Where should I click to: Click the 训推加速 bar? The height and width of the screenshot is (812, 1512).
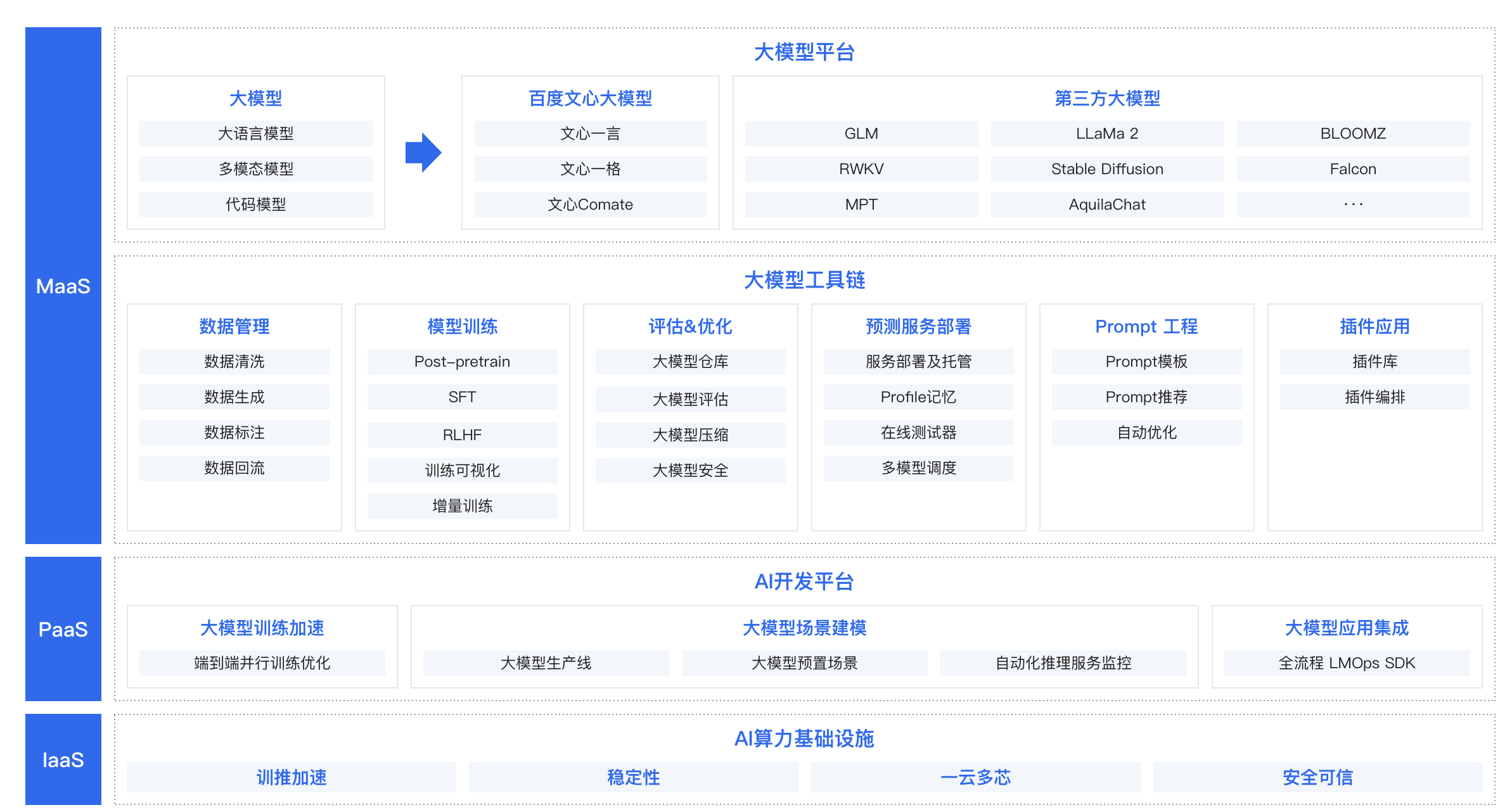pyautogui.click(x=292, y=777)
